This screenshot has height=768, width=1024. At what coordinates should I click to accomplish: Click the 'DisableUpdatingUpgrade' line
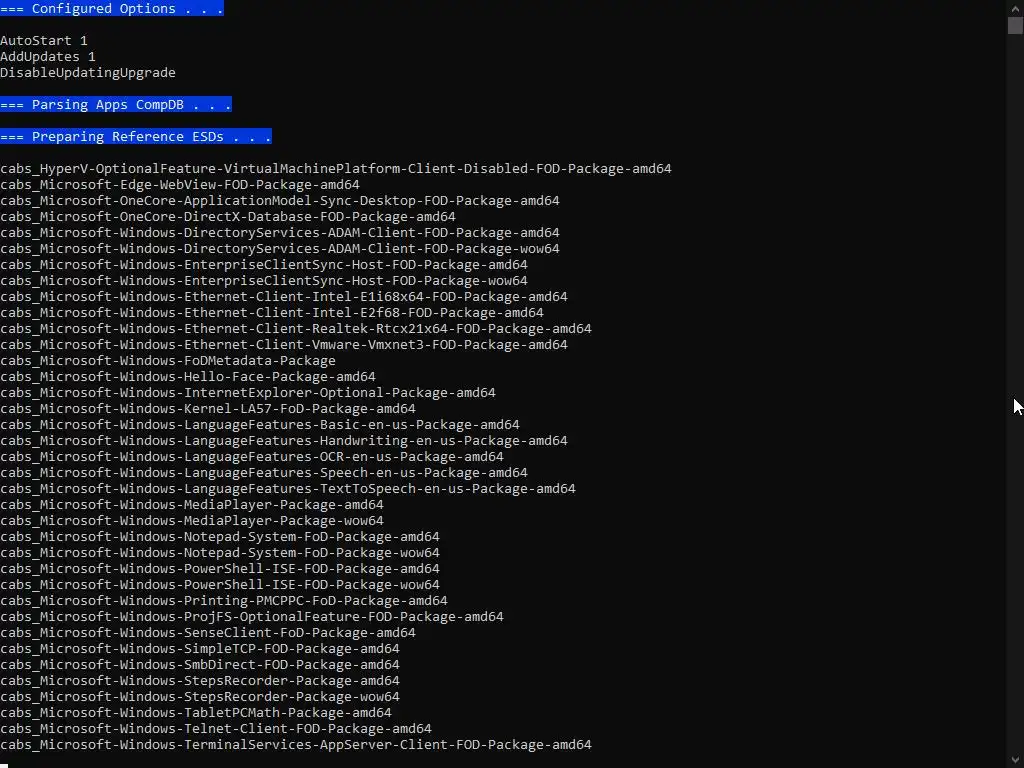[x=88, y=72]
